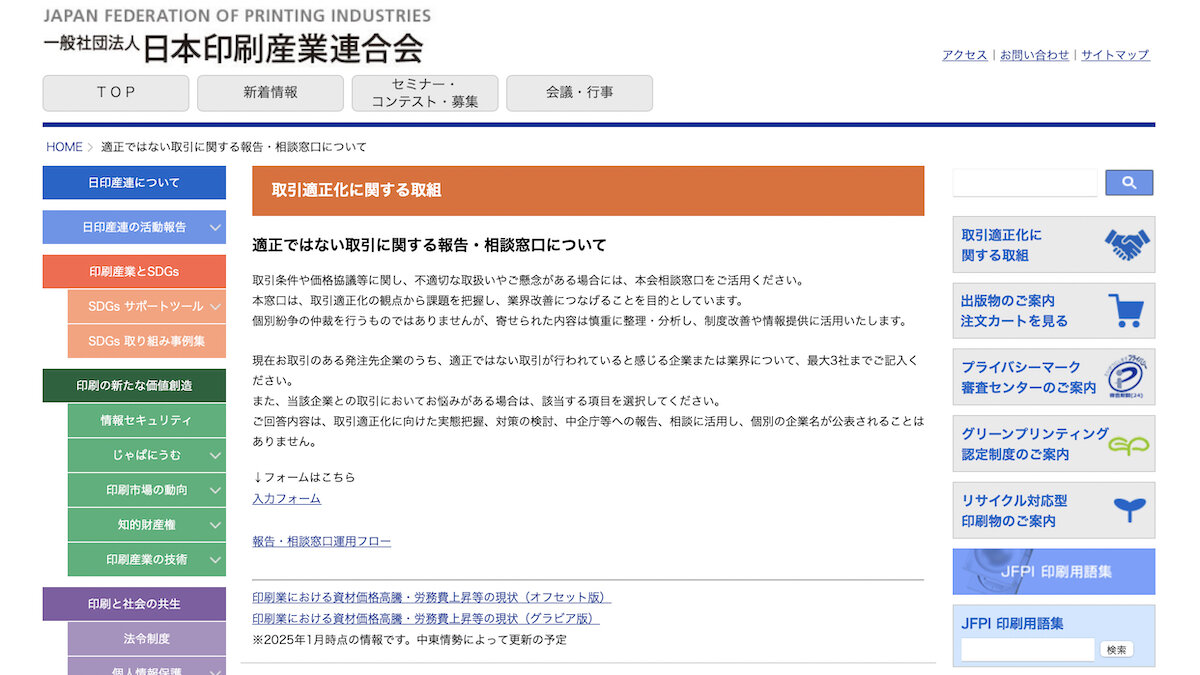Go to セミナー・コンテスト・募集 tab
Screen dimensions: 1200x675
[425, 93]
